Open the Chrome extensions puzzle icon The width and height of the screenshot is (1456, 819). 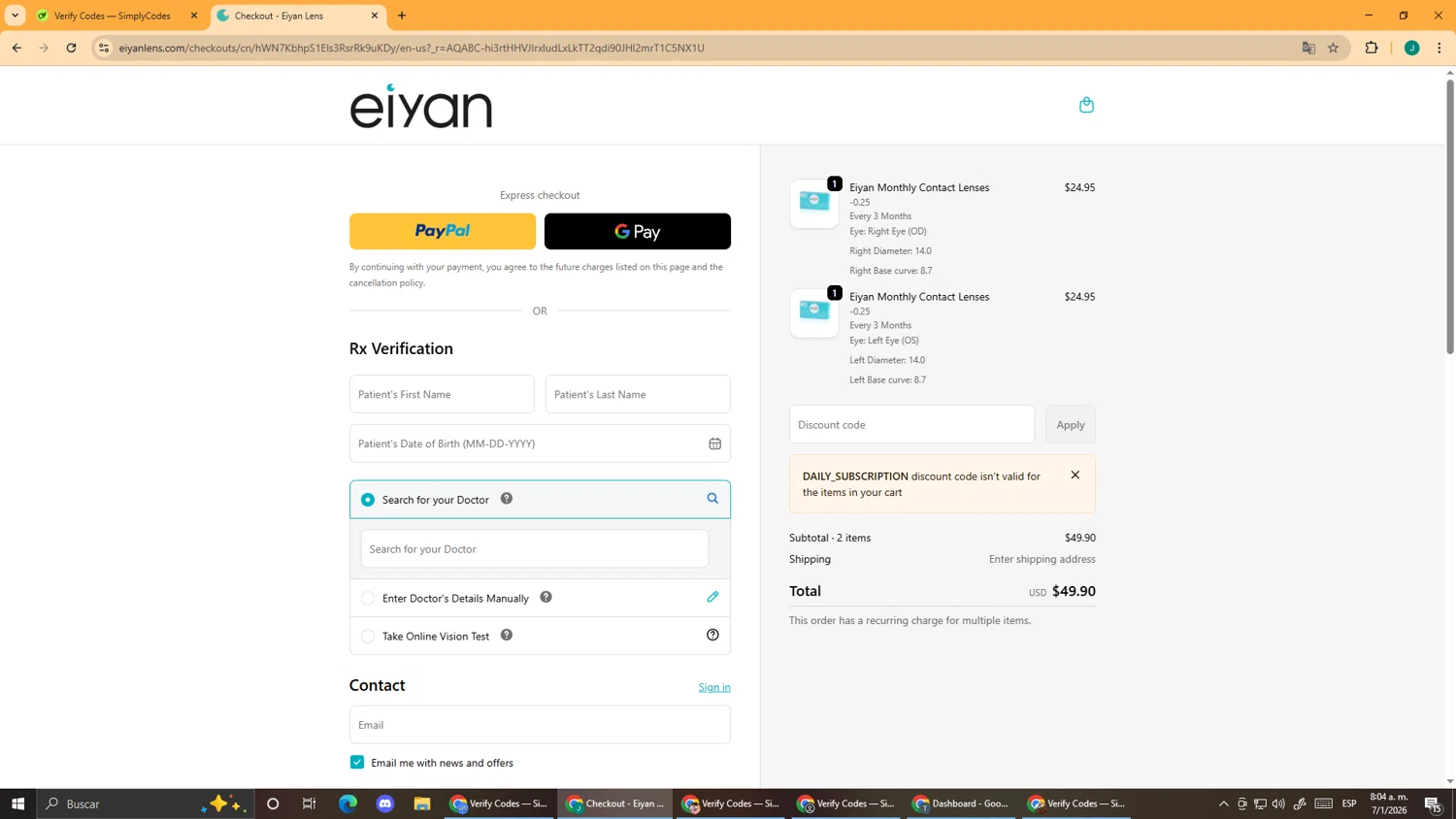click(x=1372, y=48)
